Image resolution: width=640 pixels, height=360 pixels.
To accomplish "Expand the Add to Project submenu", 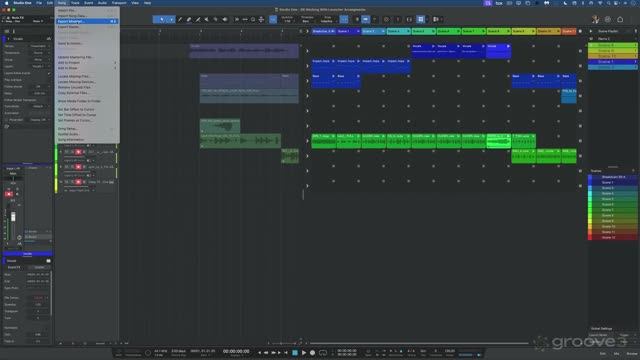I will click(87, 62).
